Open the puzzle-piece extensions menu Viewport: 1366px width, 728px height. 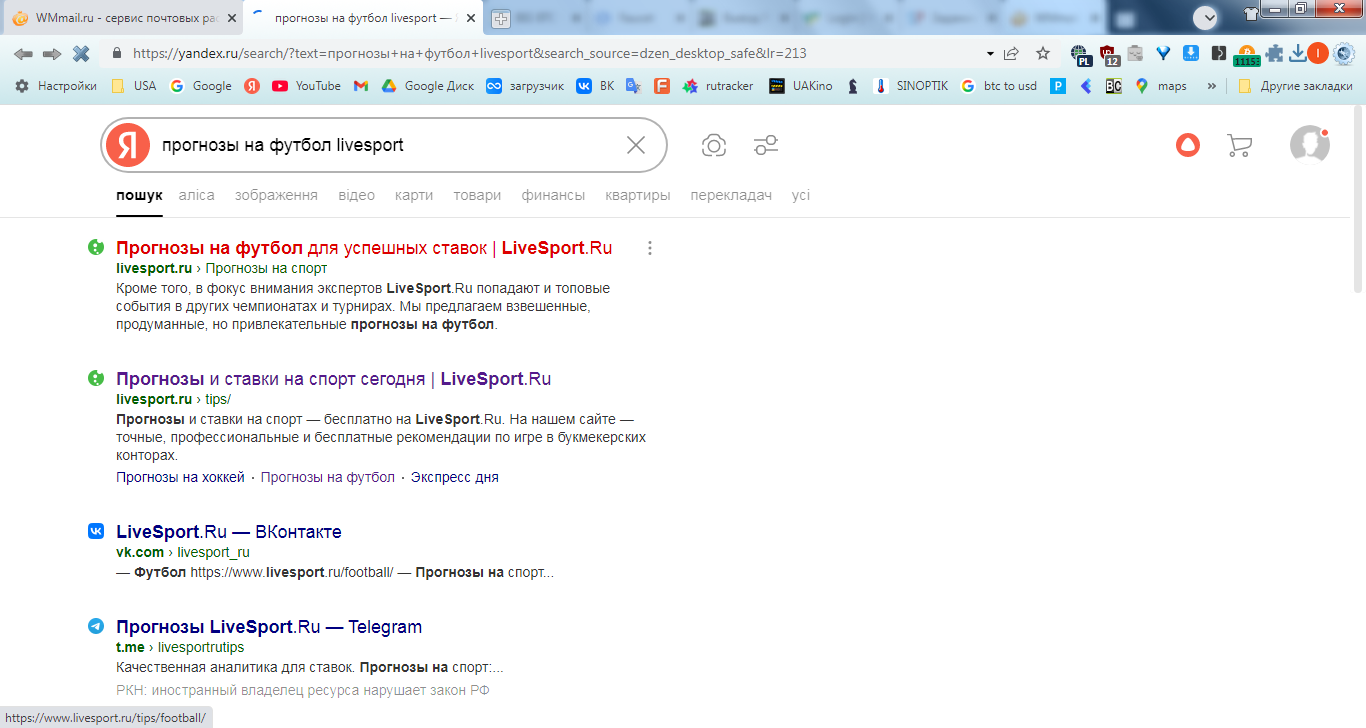pos(1275,54)
